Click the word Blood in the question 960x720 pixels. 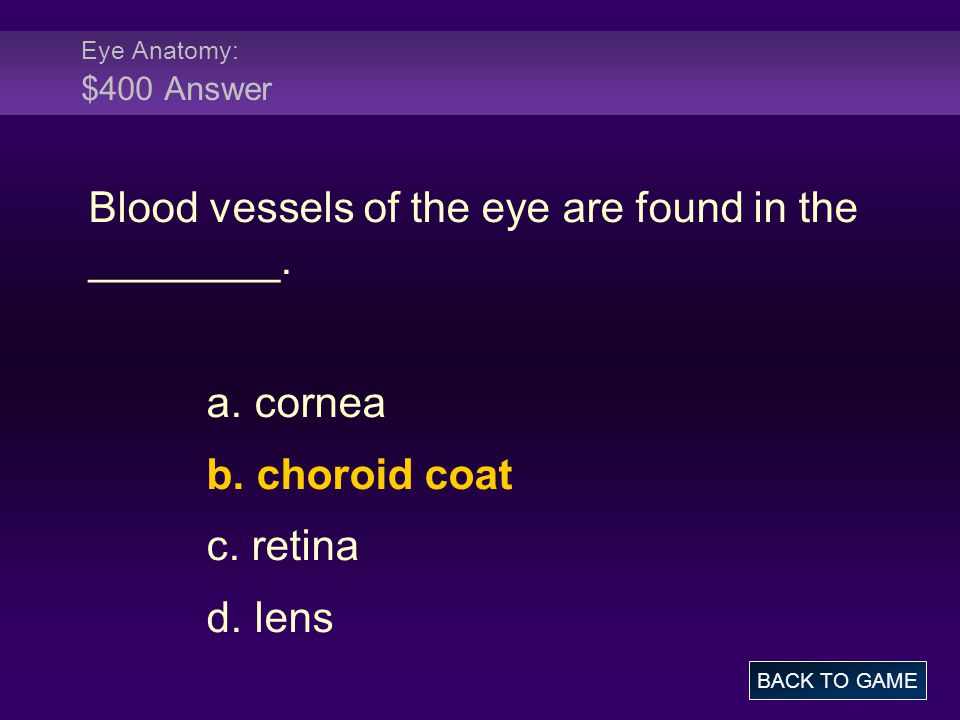point(143,207)
